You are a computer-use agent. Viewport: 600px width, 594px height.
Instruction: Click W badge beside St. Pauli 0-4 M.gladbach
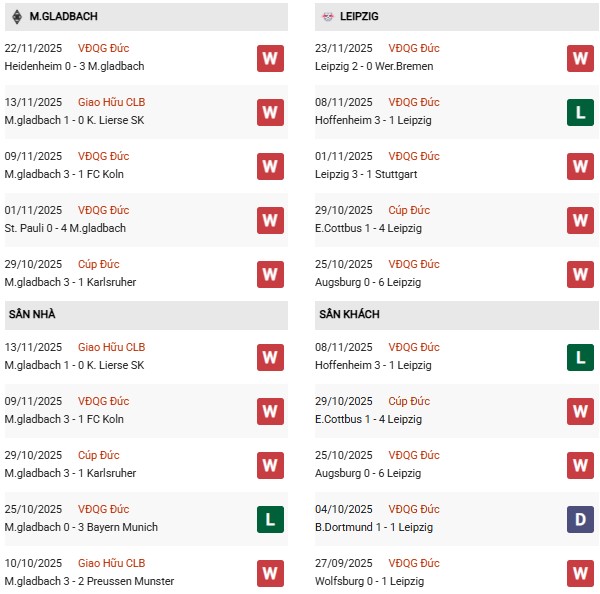(270, 220)
